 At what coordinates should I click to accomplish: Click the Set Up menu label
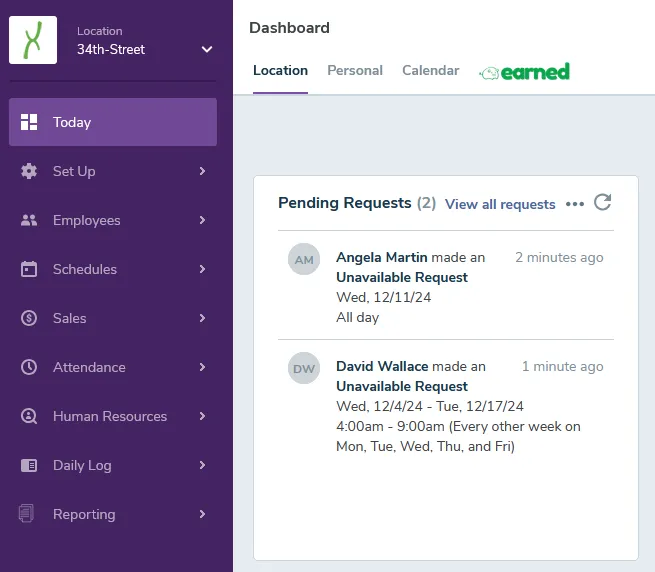[x=74, y=171]
